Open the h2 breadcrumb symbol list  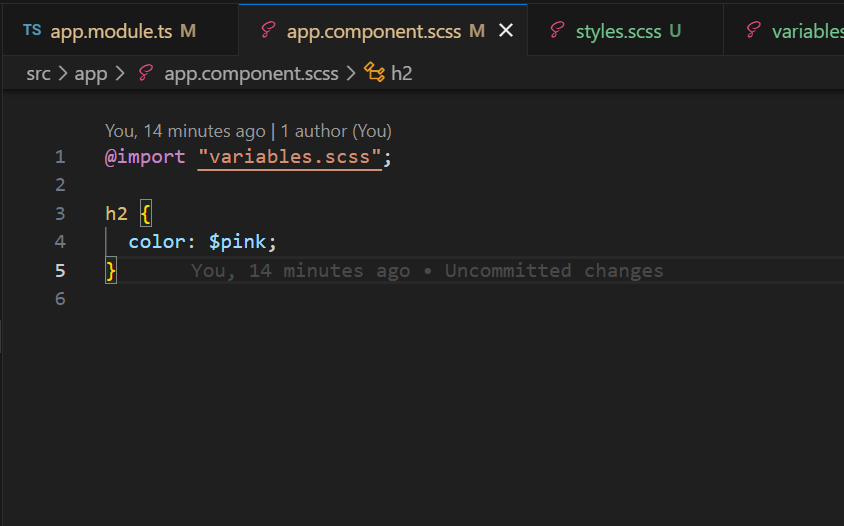(401, 73)
